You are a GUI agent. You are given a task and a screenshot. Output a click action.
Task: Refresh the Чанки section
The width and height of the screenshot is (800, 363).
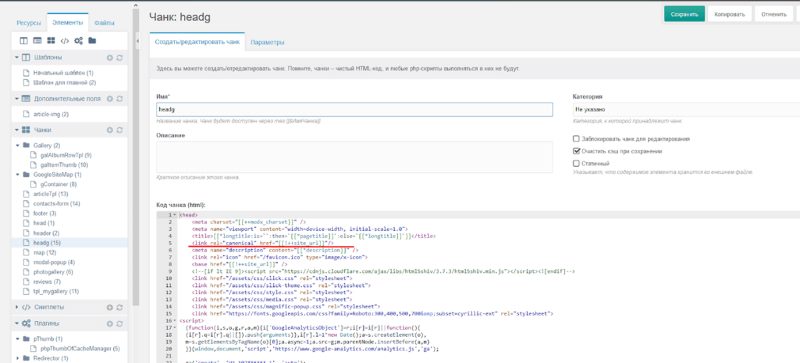tap(119, 130)
